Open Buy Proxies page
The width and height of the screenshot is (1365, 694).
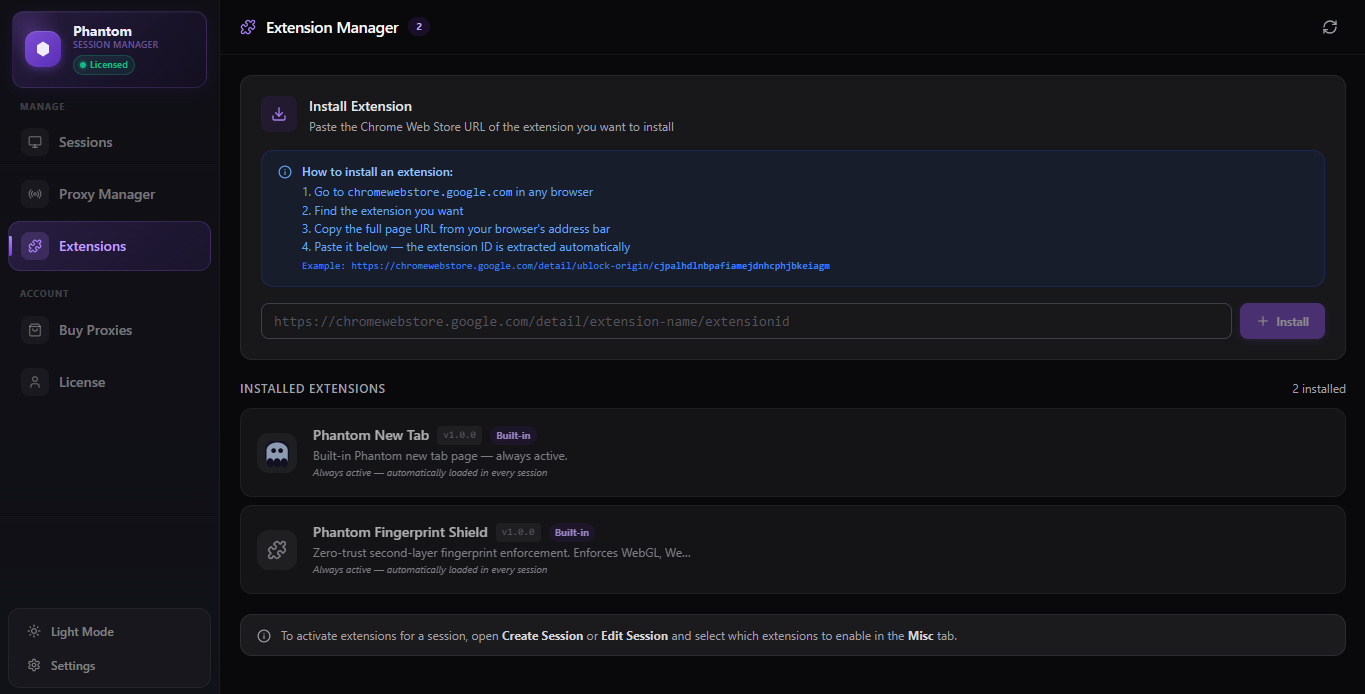point(110,330)
